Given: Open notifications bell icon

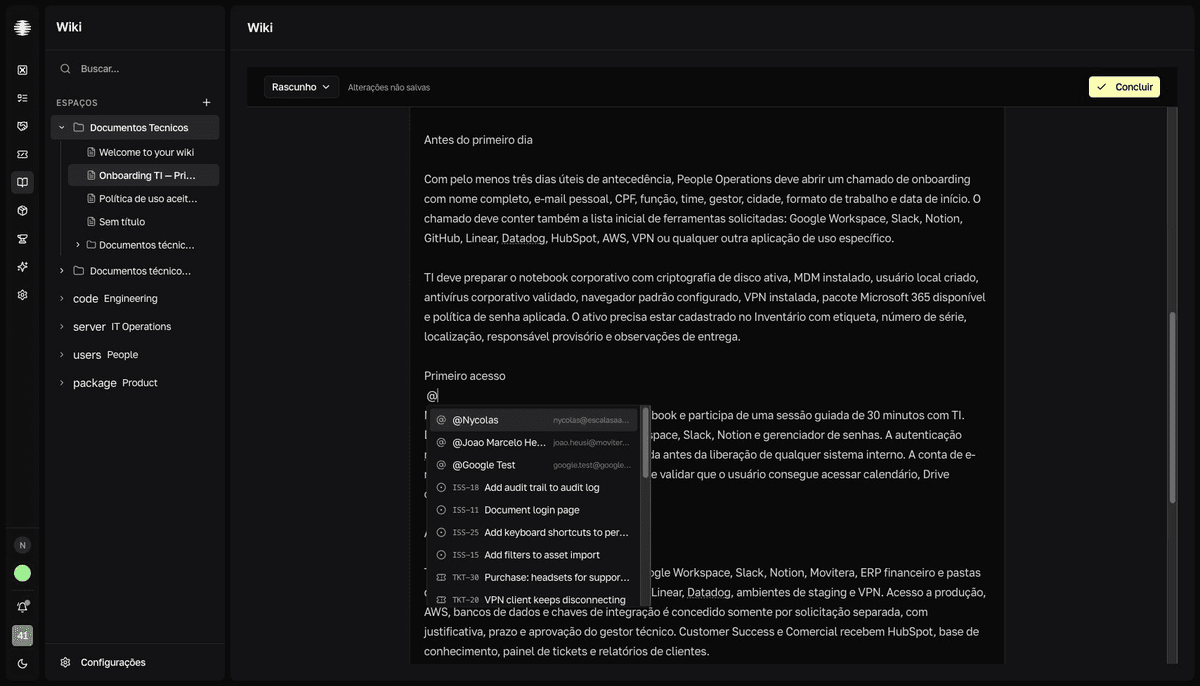Looking at the screenshot, I should (x=22, y=606).
